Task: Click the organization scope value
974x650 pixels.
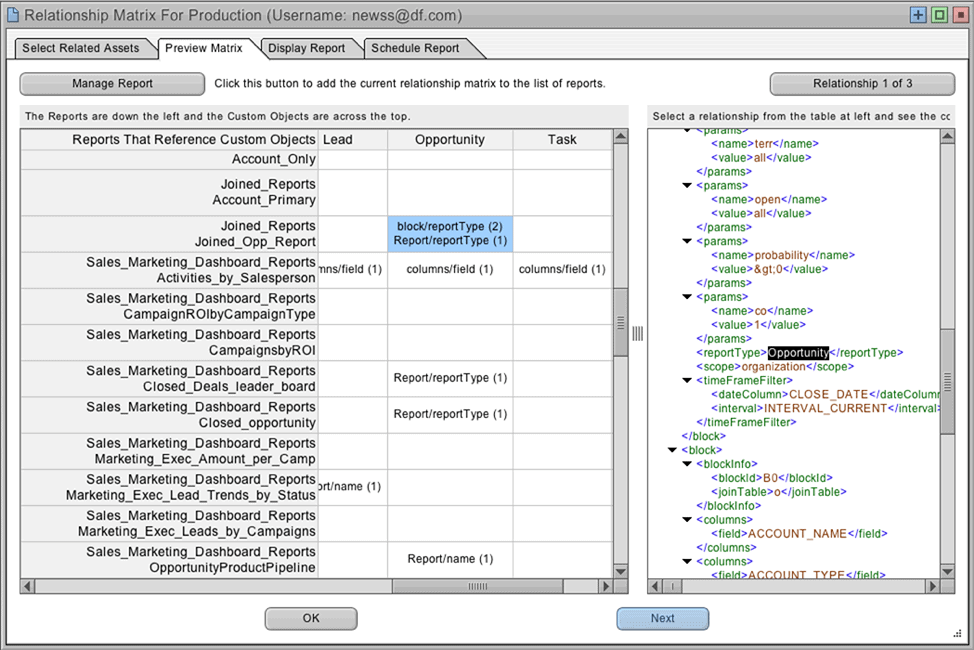Action: click(773, 367)
